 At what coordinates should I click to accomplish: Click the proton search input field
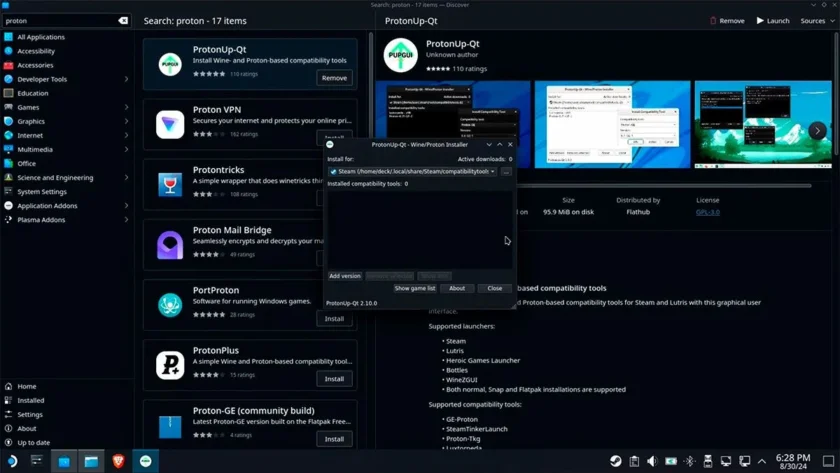[x=60, y=20]
